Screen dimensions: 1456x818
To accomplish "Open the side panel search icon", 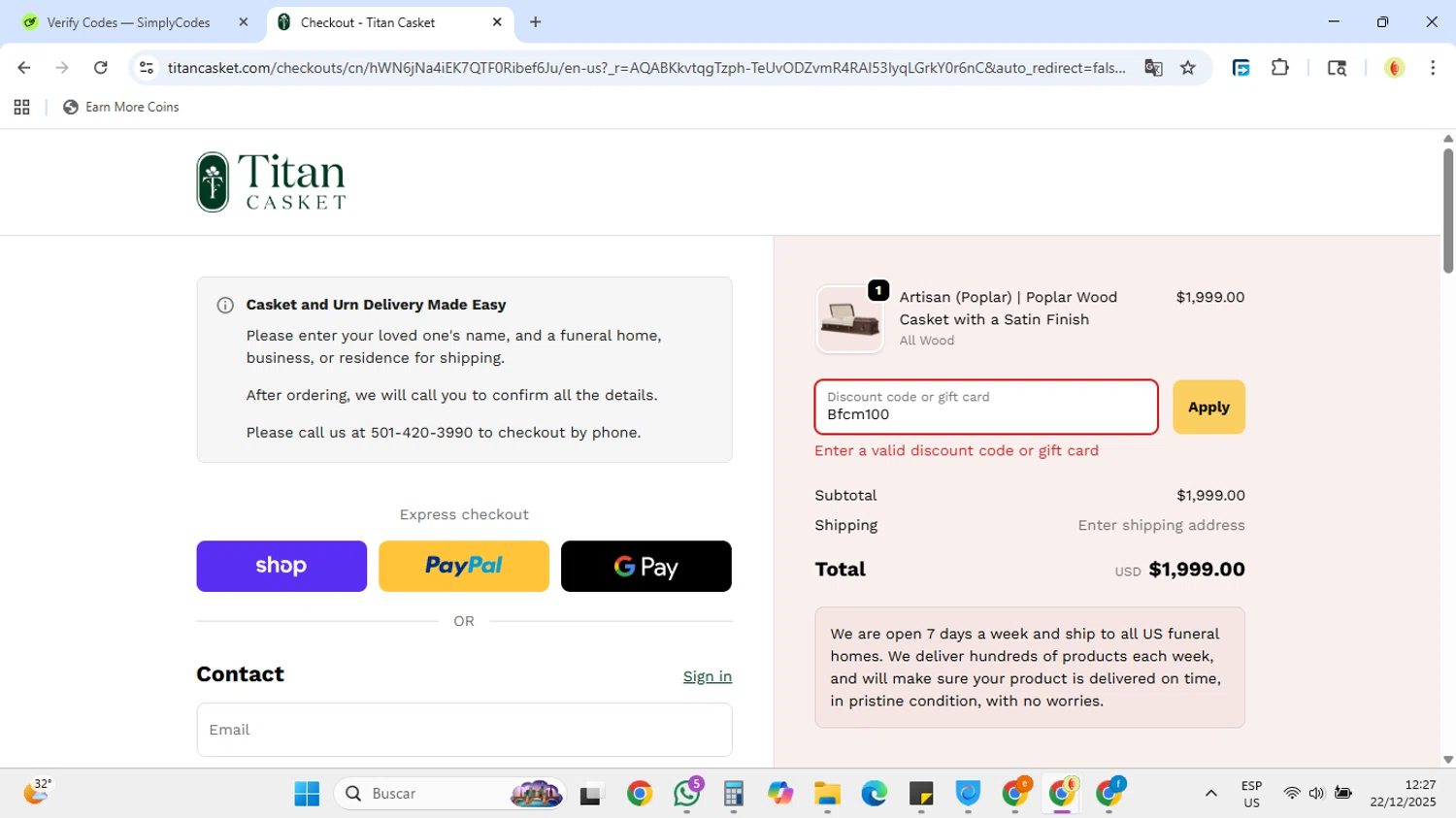I will click(1337, 68).
